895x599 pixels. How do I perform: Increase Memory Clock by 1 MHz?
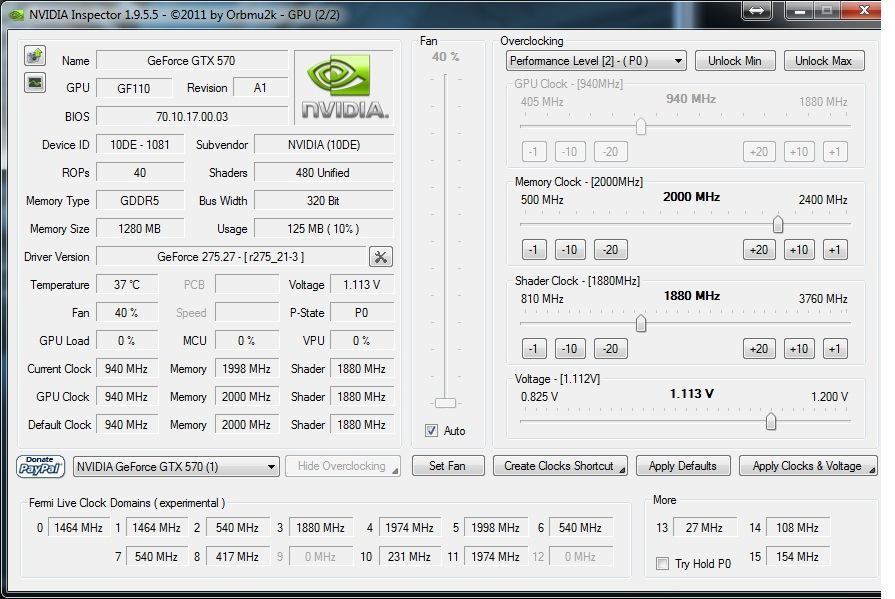click(x=835, y=250)
